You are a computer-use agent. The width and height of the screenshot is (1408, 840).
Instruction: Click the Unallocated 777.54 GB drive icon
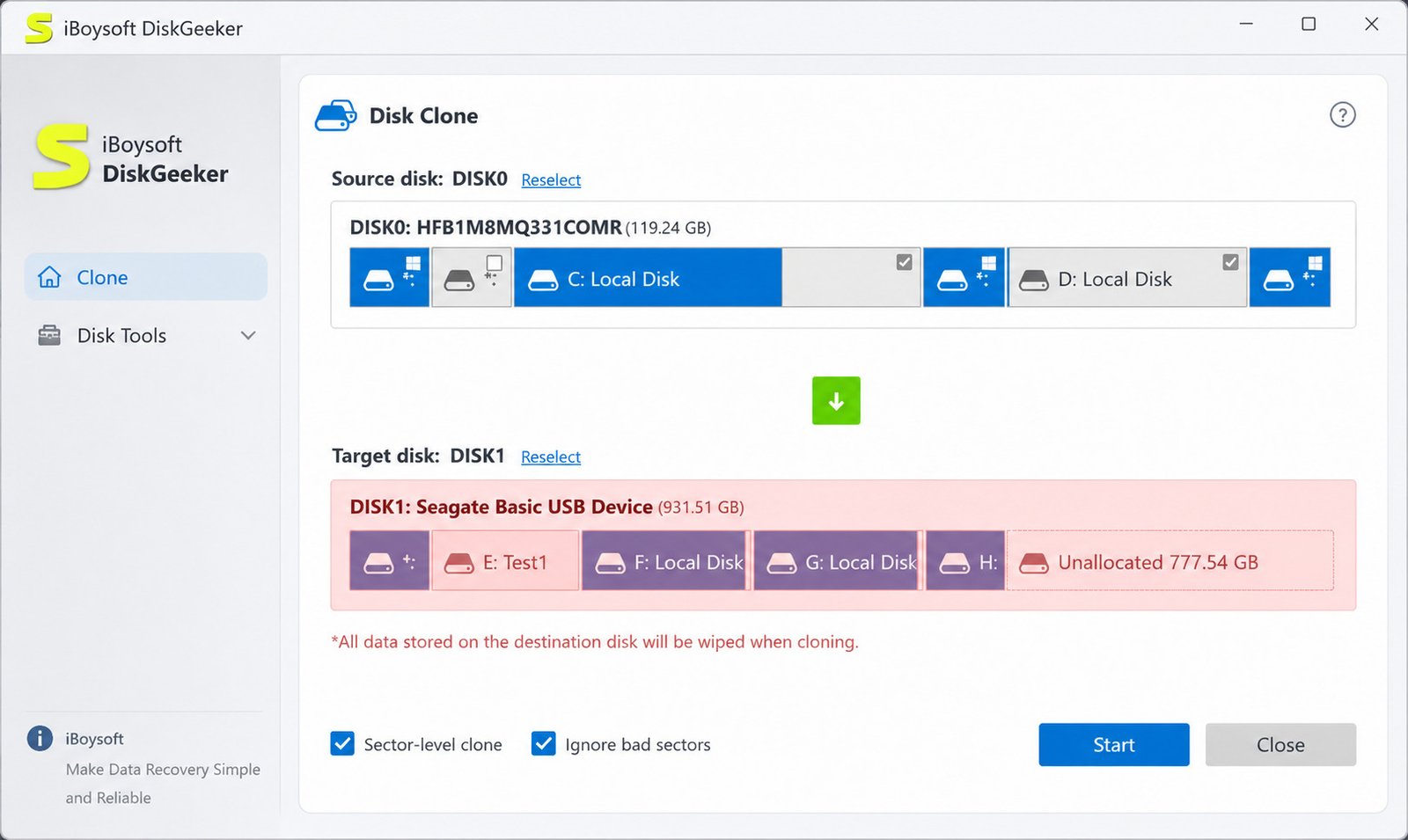tap(1034, 563)
